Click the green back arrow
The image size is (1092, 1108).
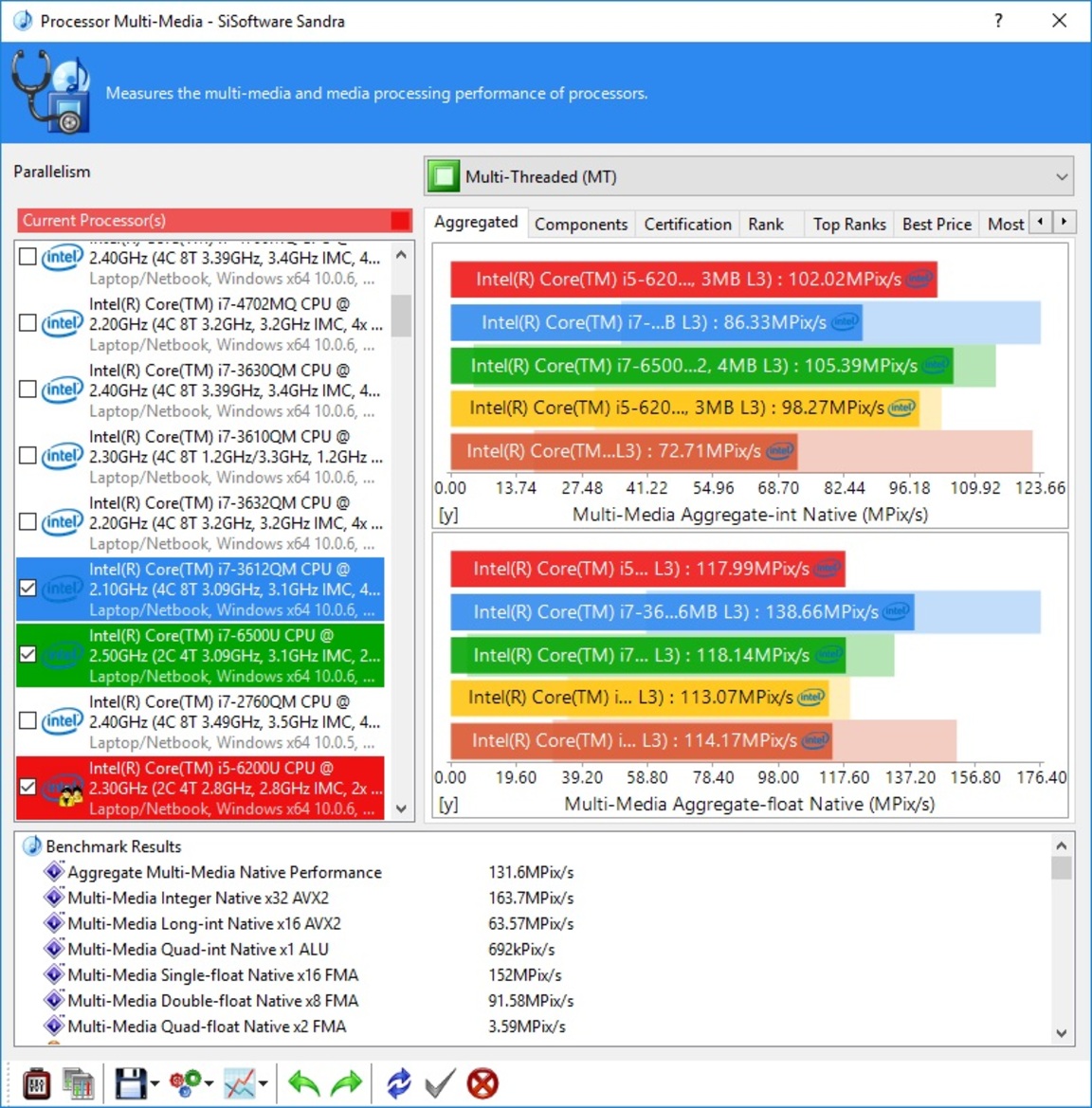coord(304,1083)
